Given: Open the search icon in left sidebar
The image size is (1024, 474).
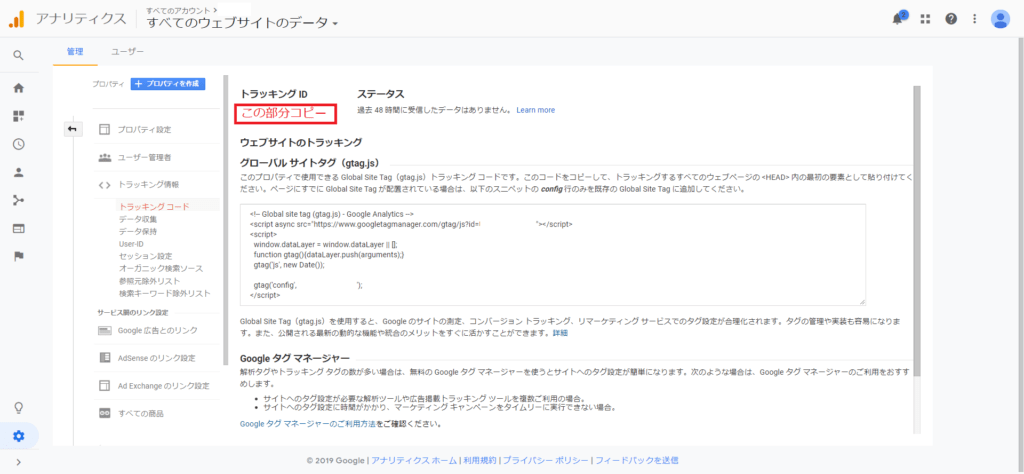Looking at the screenshot, I should tap(18, 55).
